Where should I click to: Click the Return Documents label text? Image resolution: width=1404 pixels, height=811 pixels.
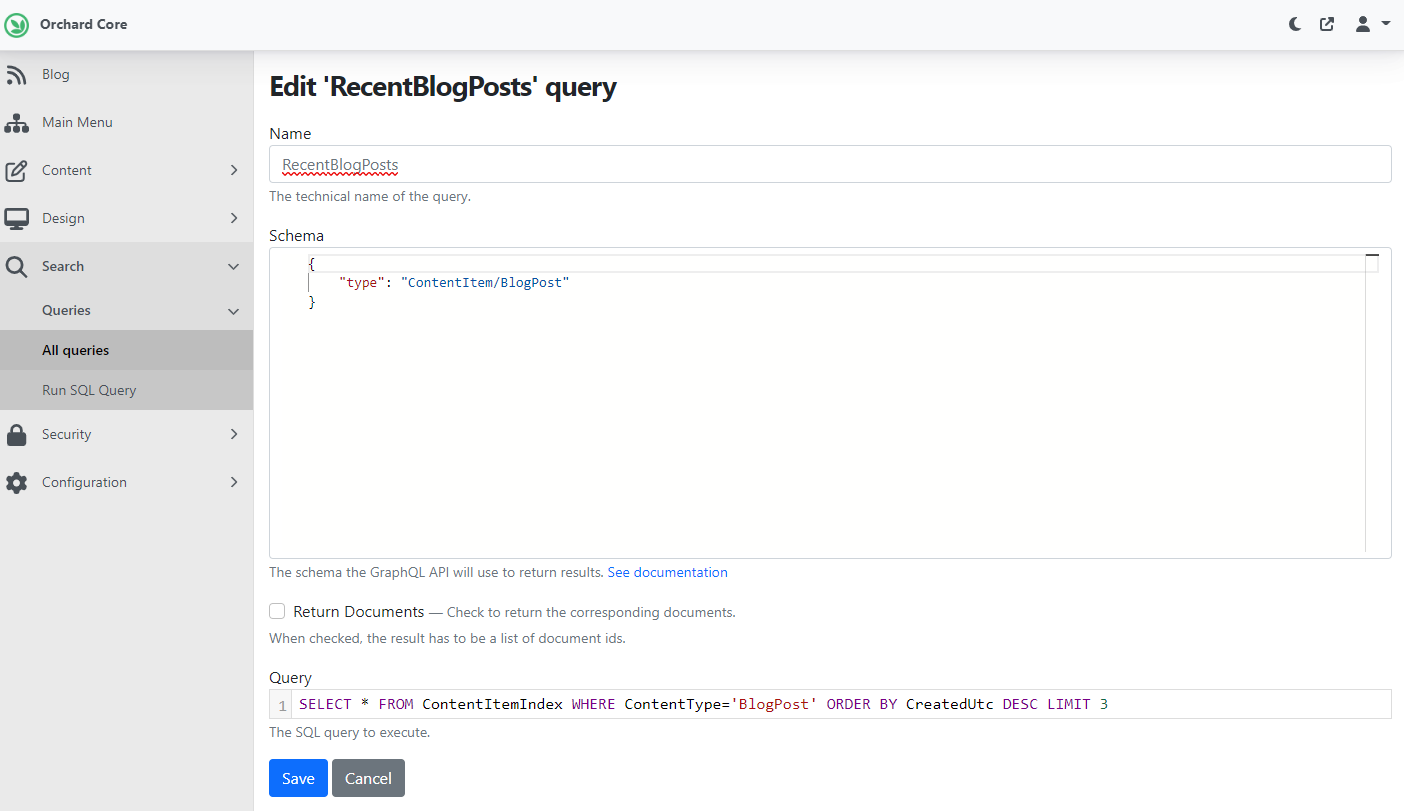pyautogui.click(x=359, y=611)
